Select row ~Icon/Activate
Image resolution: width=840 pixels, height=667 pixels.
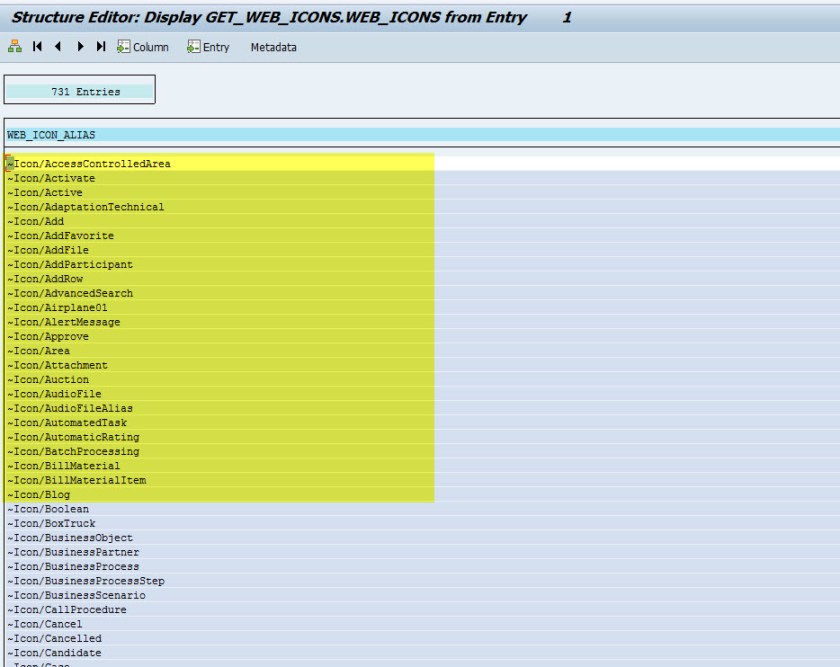(x=422, y=178)
